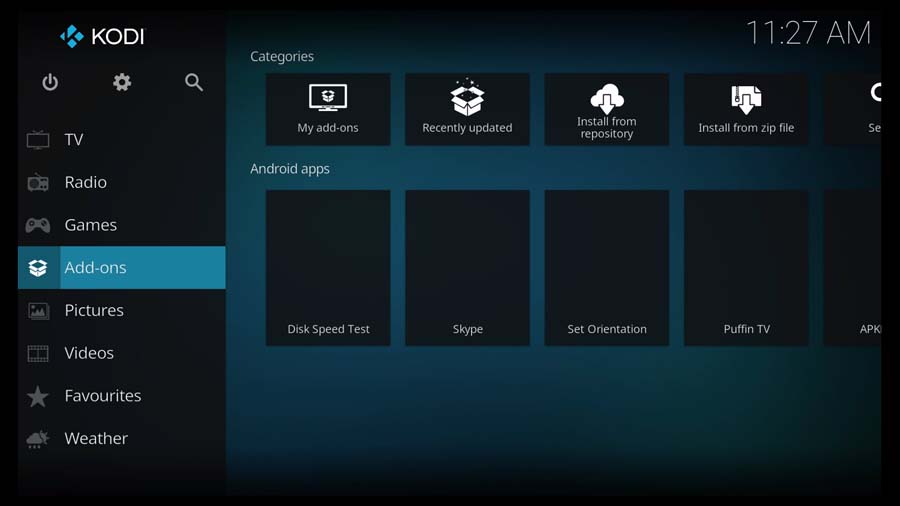Open the Recently updated category label
Viewport: 900px width, 506px height.
point(467,128)
